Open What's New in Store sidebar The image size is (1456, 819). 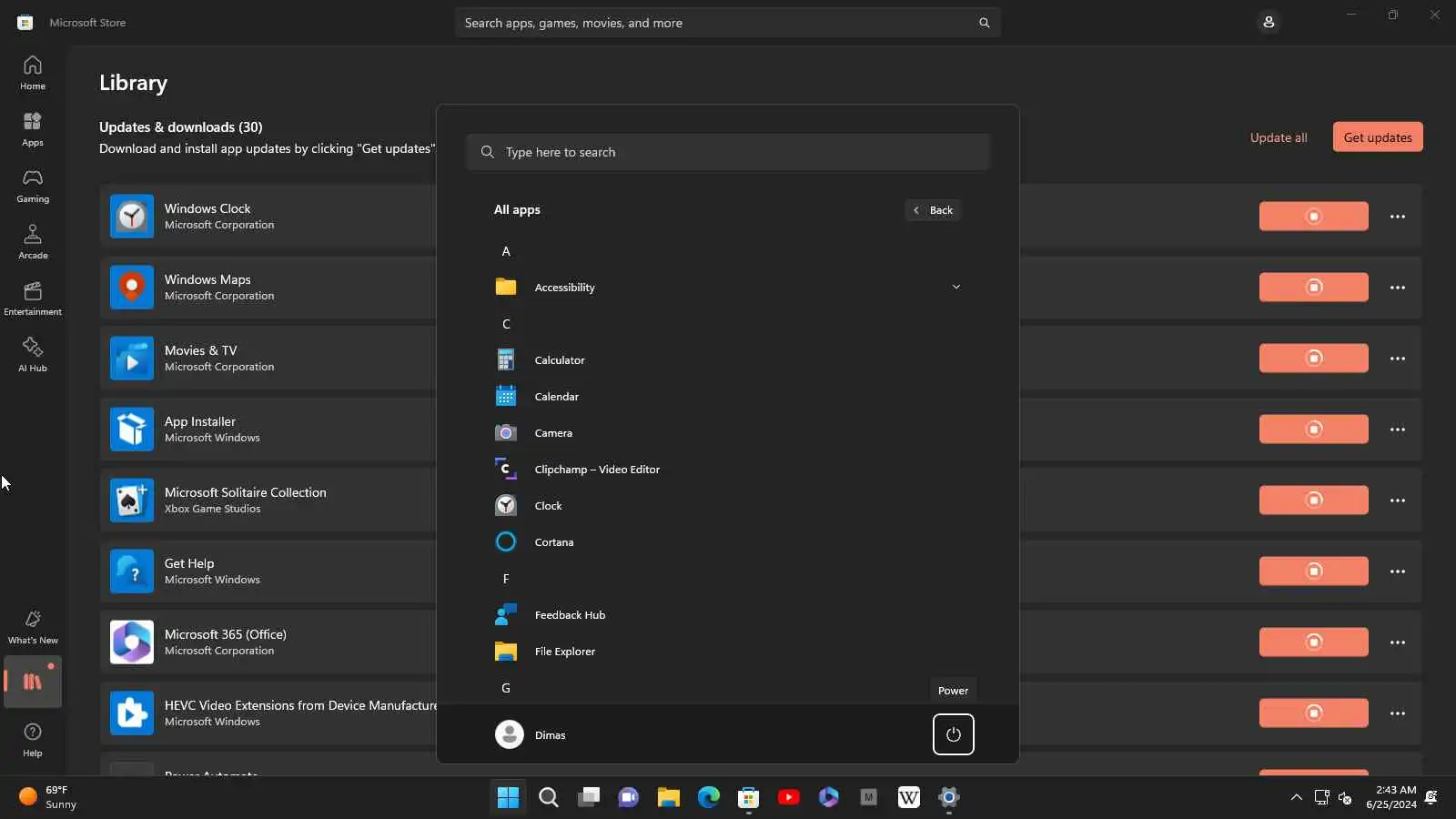(x=33, y=627)
